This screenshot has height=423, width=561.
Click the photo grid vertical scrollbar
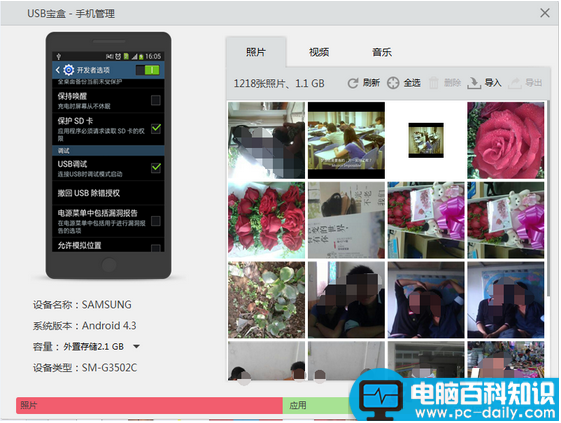pyautogui.click(x=547, y=198)
